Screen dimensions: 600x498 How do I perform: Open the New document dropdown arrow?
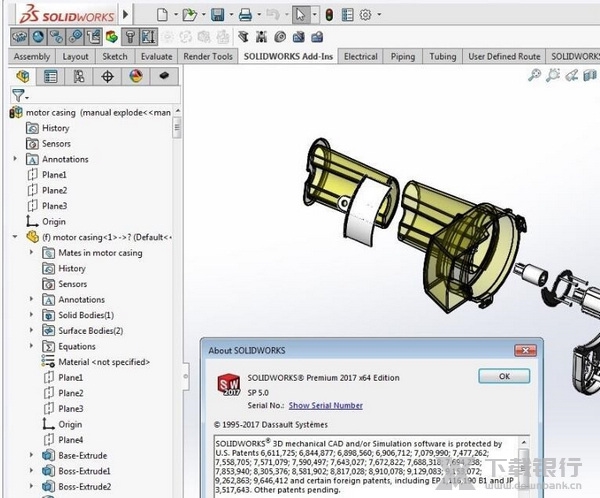pyautogui.click(x=176, y=15)
